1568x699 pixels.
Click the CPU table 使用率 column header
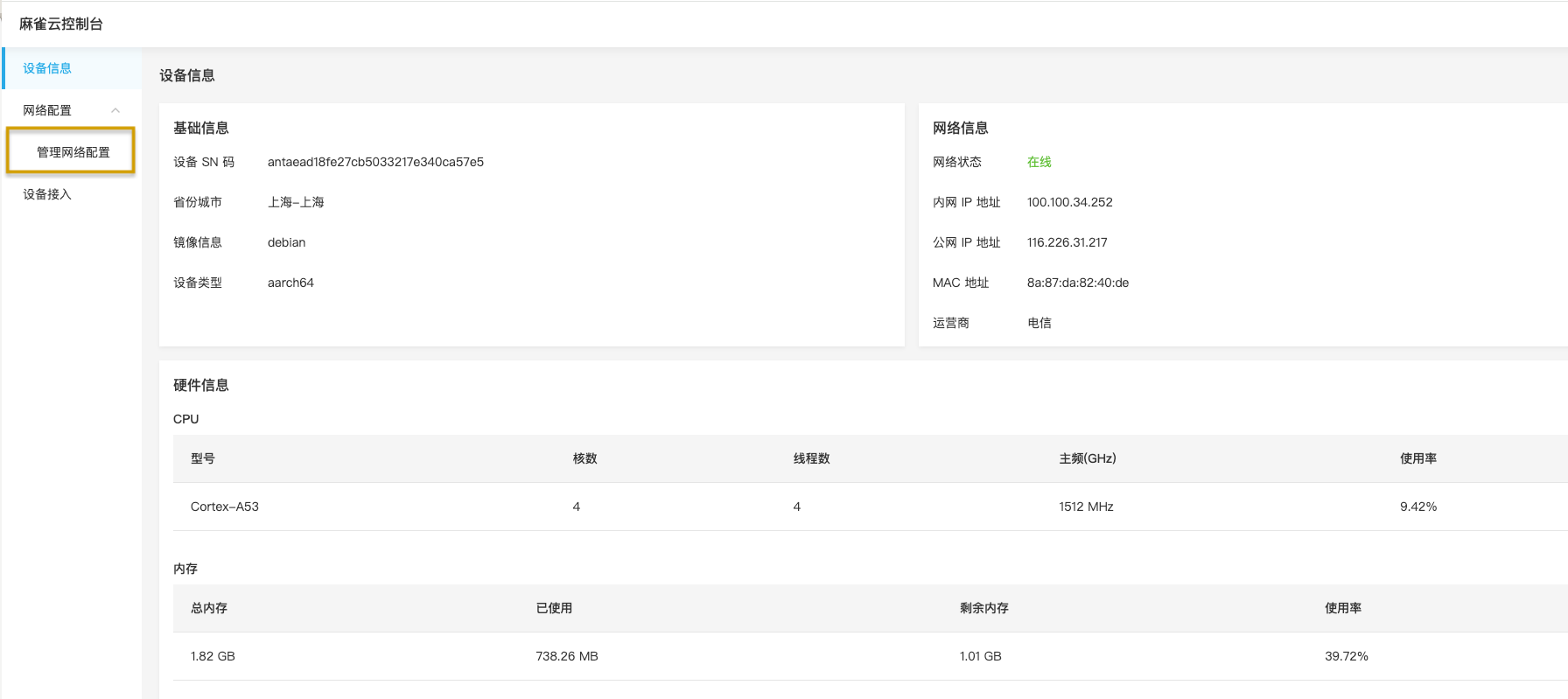(x=1418, y=458)
